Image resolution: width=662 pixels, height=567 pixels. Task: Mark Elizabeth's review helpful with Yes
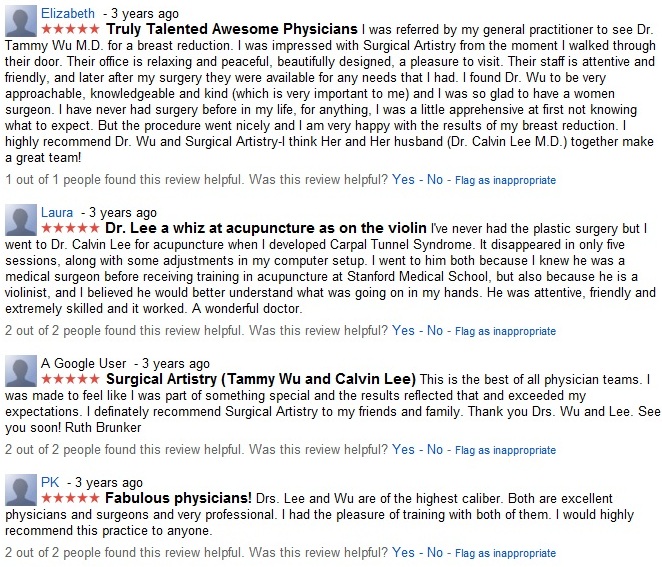tap(403, 180)
